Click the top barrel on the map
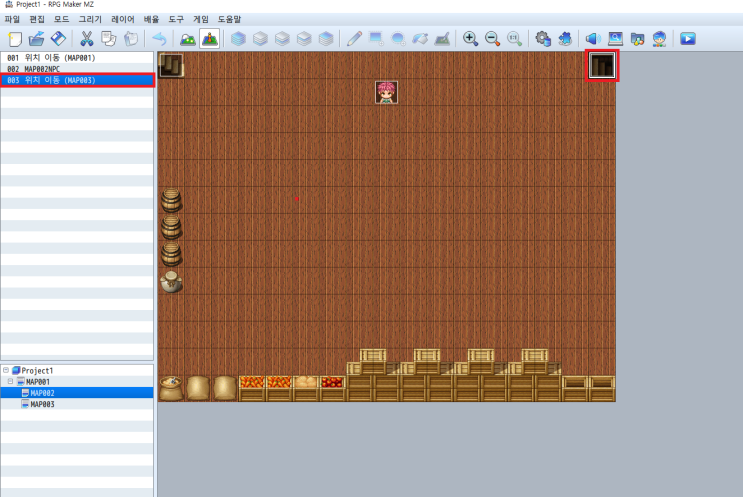 171,200
